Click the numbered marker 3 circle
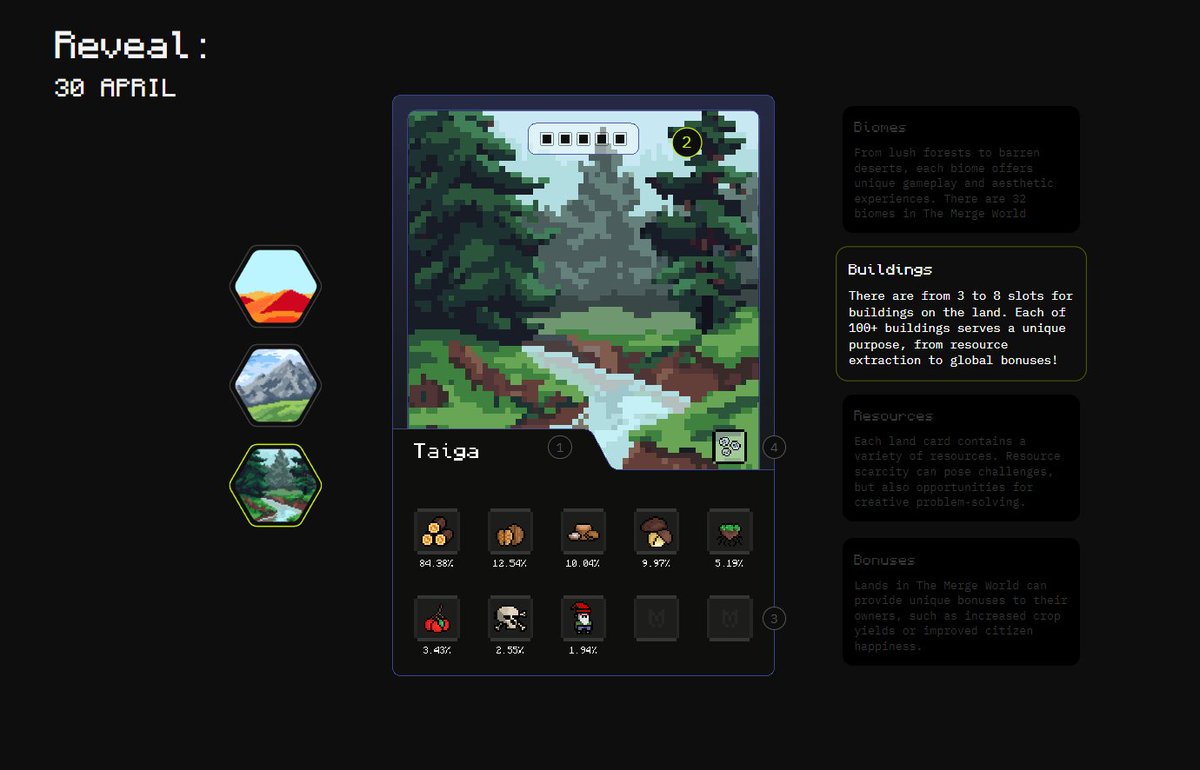The image size is (1200, 770). [x=773, y=618]
